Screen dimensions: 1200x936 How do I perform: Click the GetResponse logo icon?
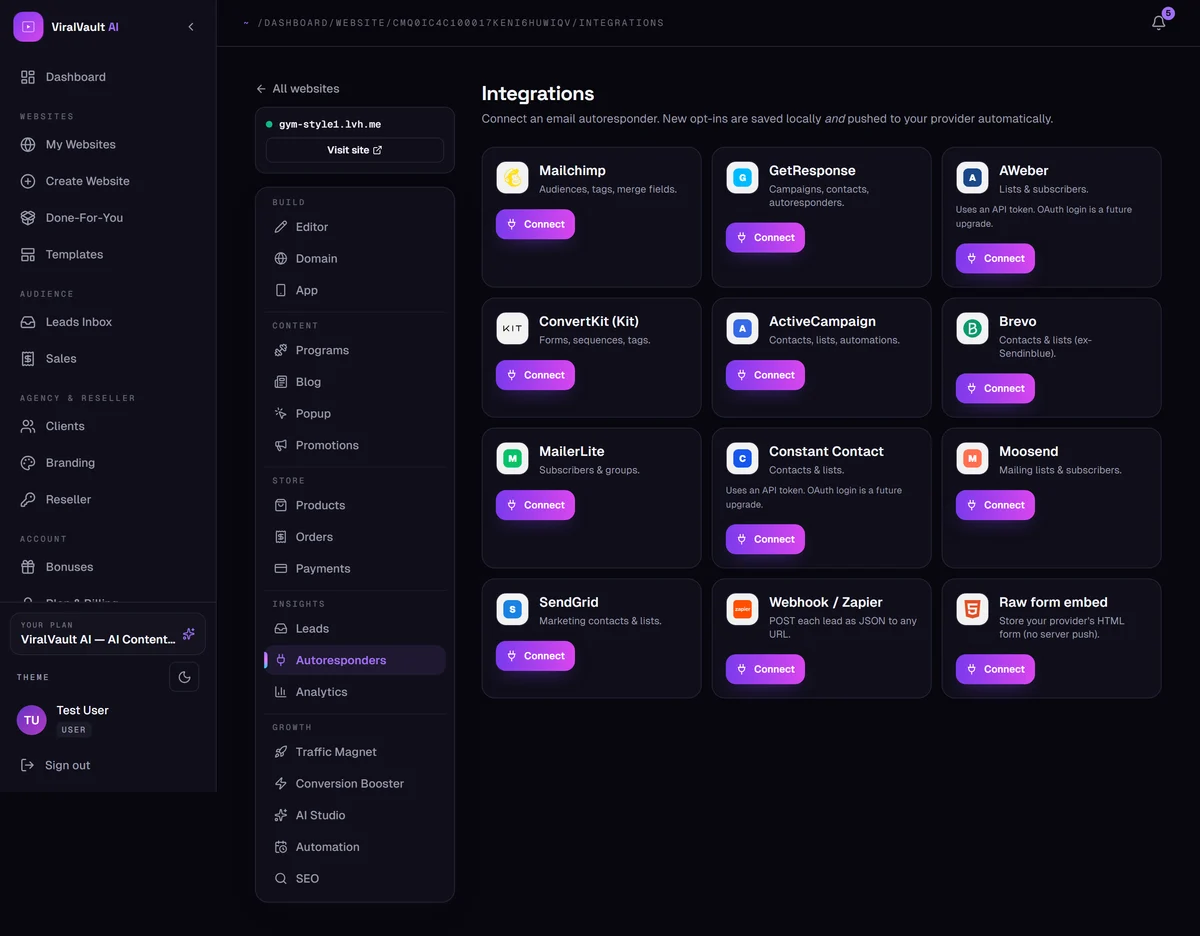742,178
